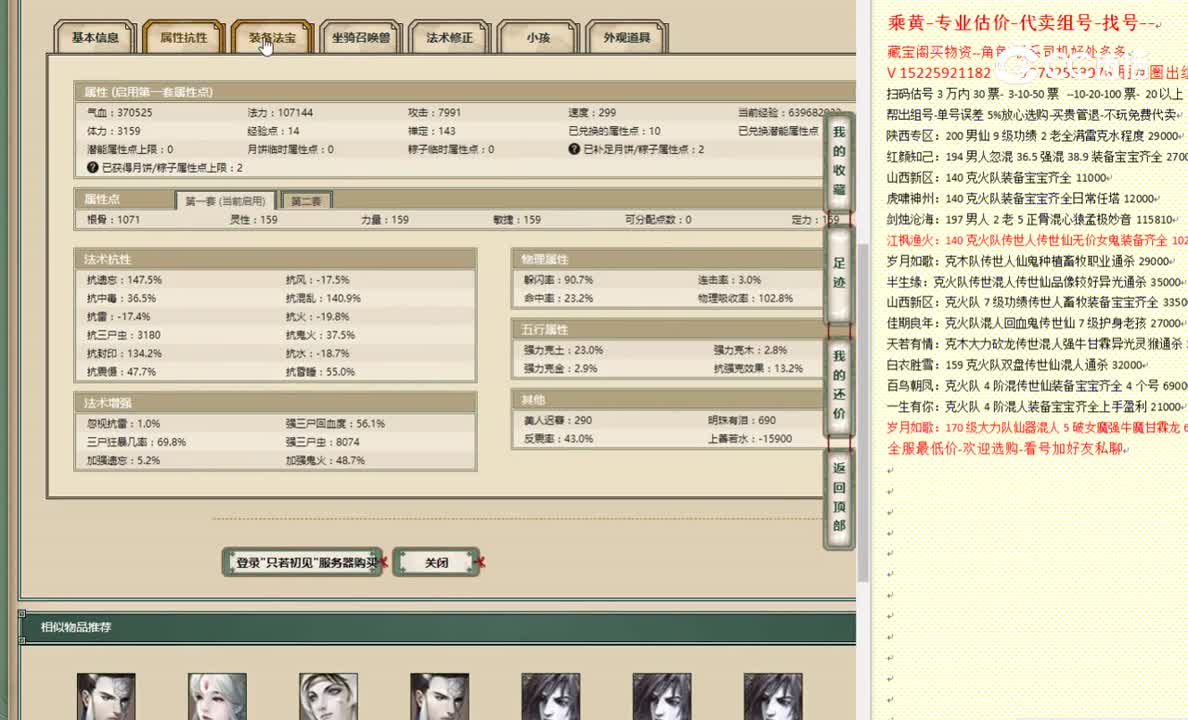Open first recommended character portrait
The height and width of the screenshot is (720, 1188).
(x=106, y=696)
